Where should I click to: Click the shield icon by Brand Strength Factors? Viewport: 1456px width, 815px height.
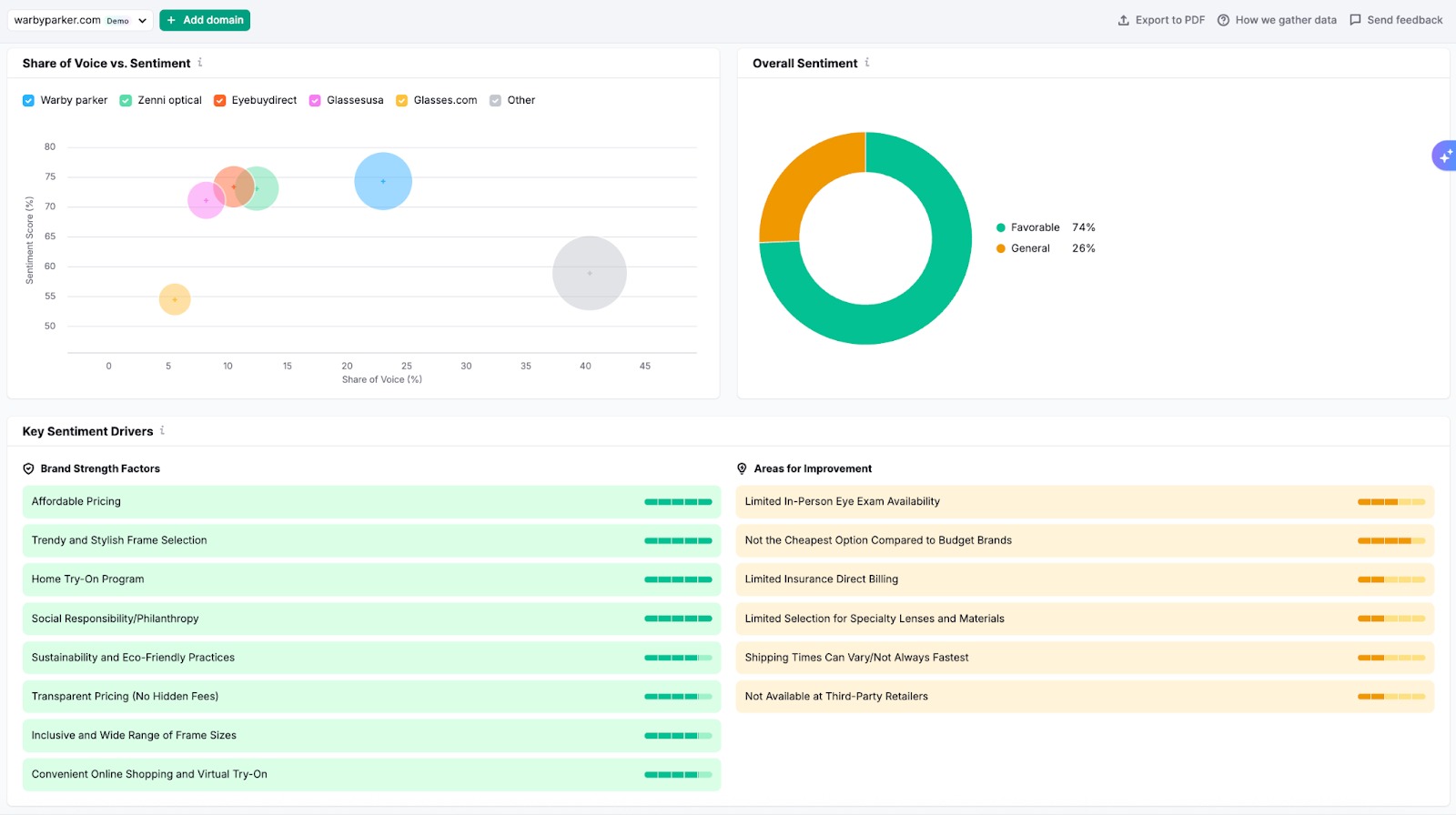28,469
